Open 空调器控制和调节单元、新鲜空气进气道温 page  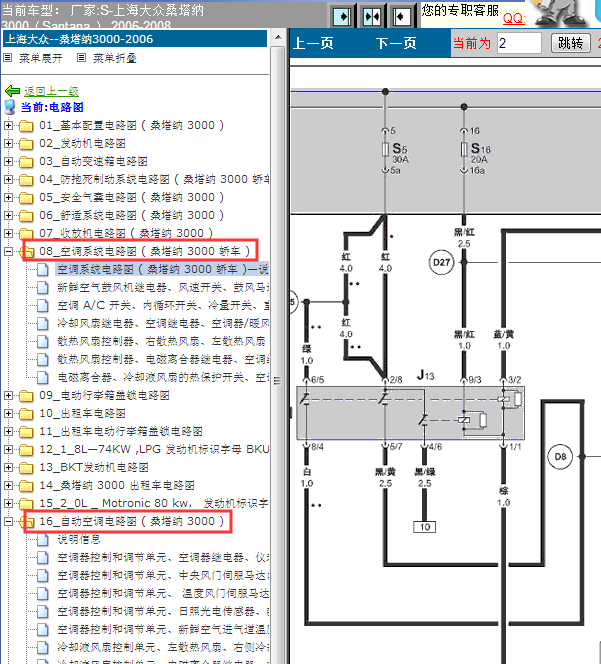click(x=163, y=630)
